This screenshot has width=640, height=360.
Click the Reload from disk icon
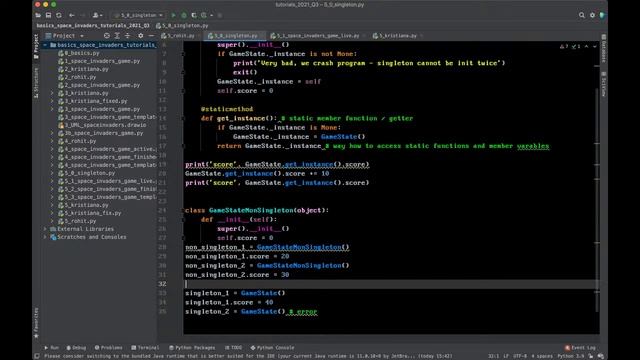[59, 15]
